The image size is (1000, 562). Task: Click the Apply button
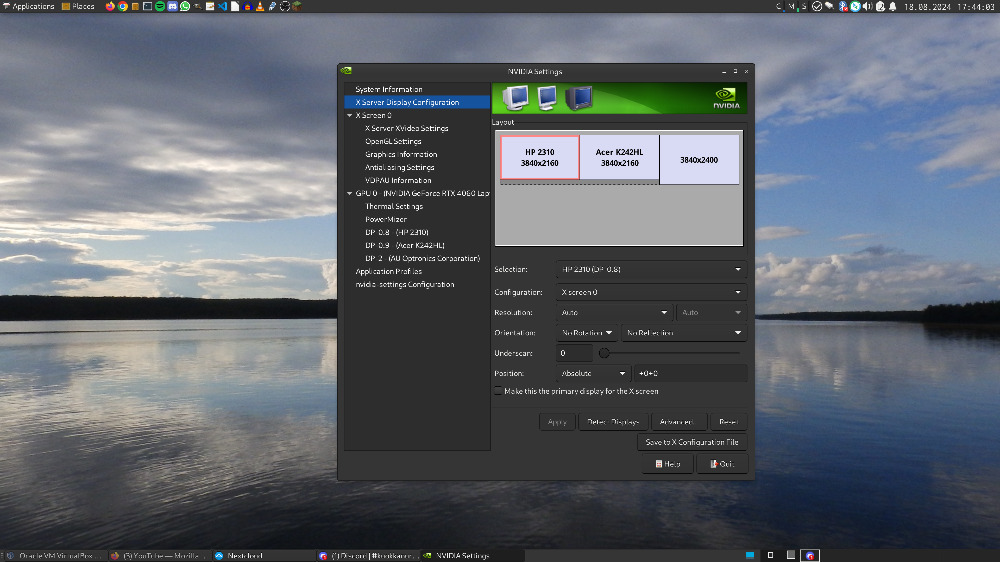tap(557, 422)
